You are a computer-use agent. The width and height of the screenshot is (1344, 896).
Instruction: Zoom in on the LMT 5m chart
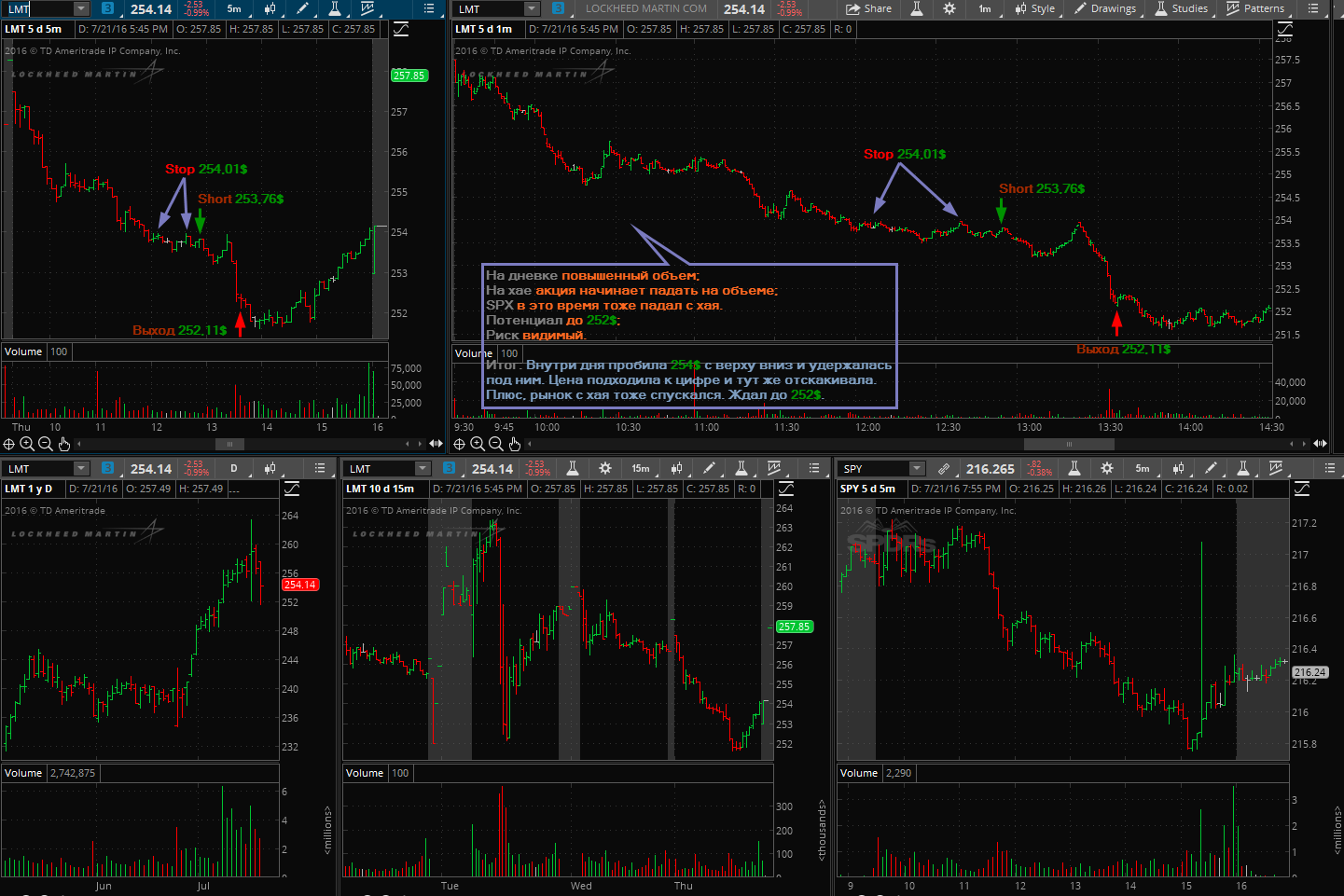27,444
